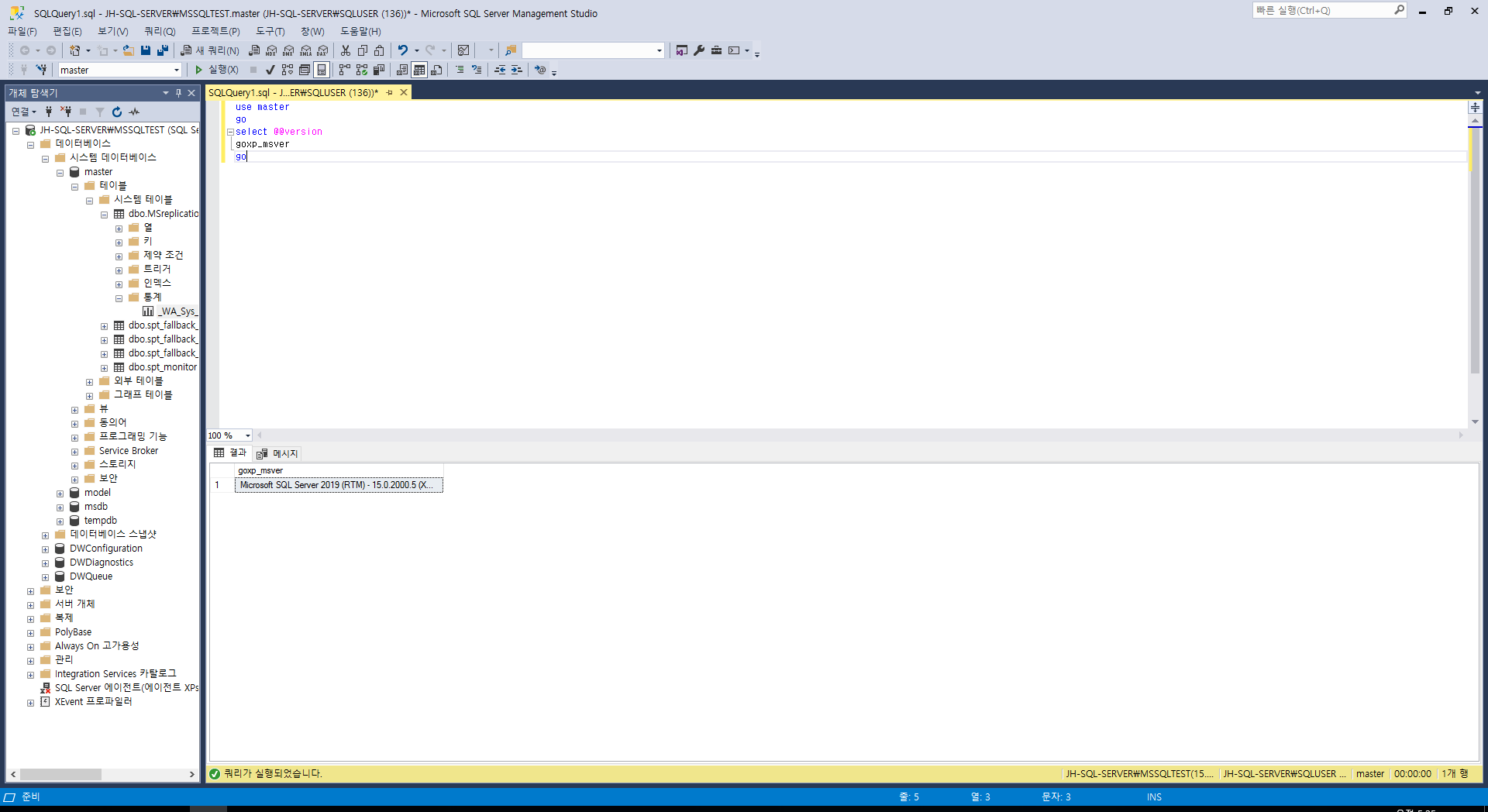1488x812 pixels.
Task: Click Display Estimated Execution Plan icon
Action: 288,70
